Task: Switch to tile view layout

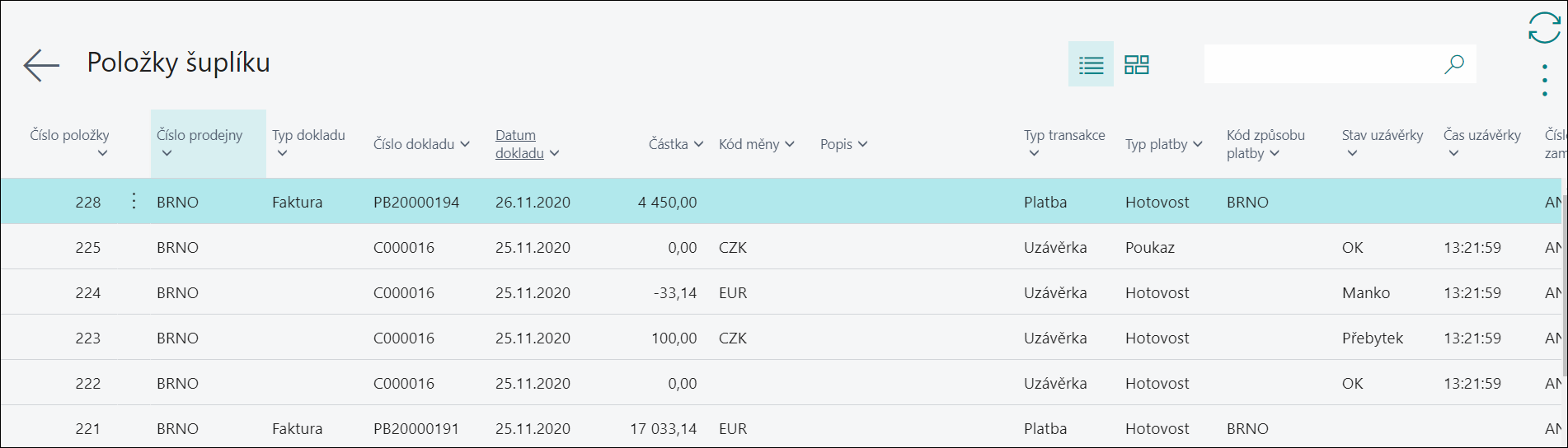Action: click(1137, 64)
